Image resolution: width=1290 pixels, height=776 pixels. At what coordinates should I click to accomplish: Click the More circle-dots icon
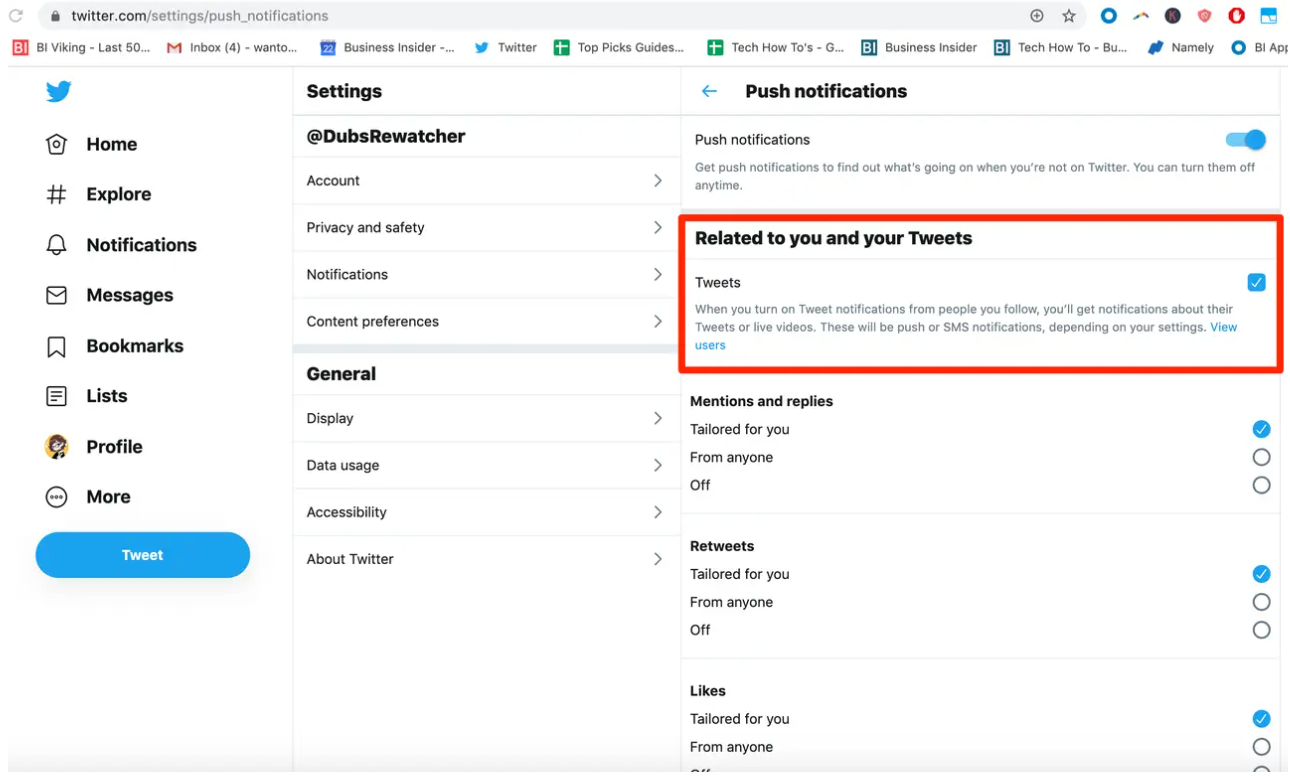(57, 497)
